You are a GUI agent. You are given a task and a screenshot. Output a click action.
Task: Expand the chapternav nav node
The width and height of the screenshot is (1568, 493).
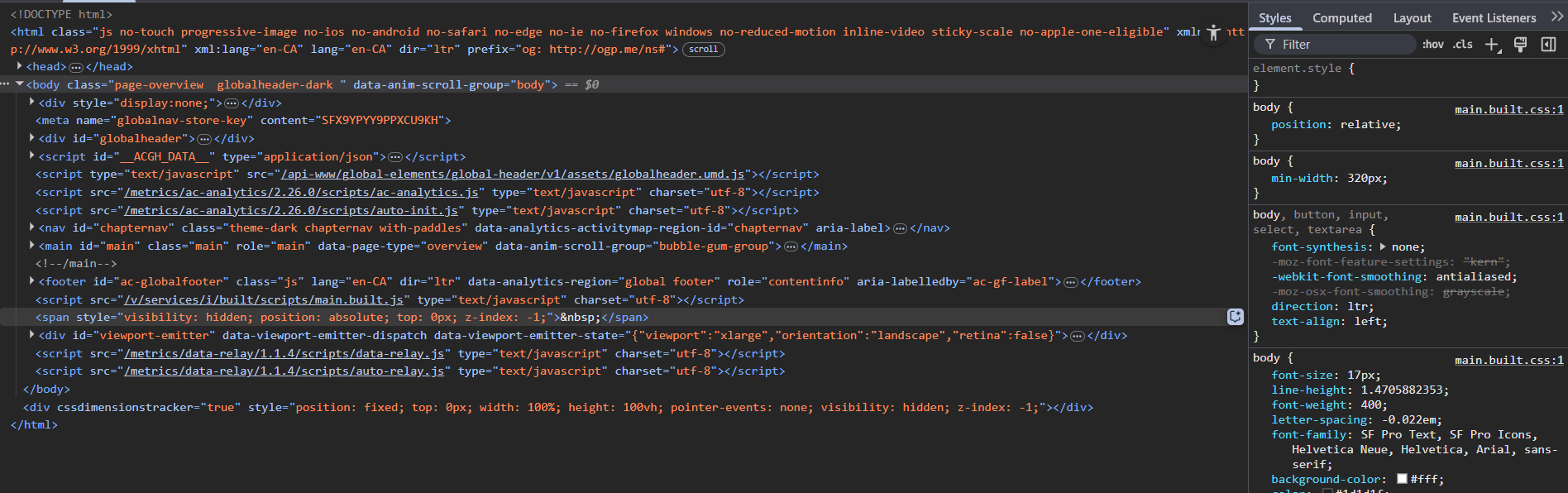click(x=31, y=227)
